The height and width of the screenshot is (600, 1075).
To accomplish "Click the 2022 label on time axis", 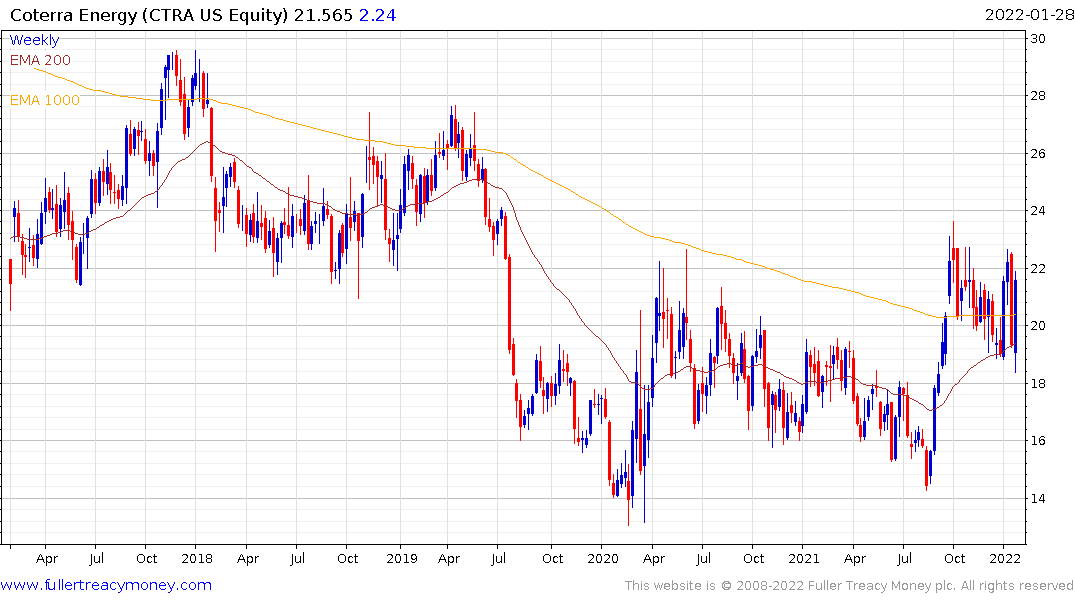I will [1004, 558].
